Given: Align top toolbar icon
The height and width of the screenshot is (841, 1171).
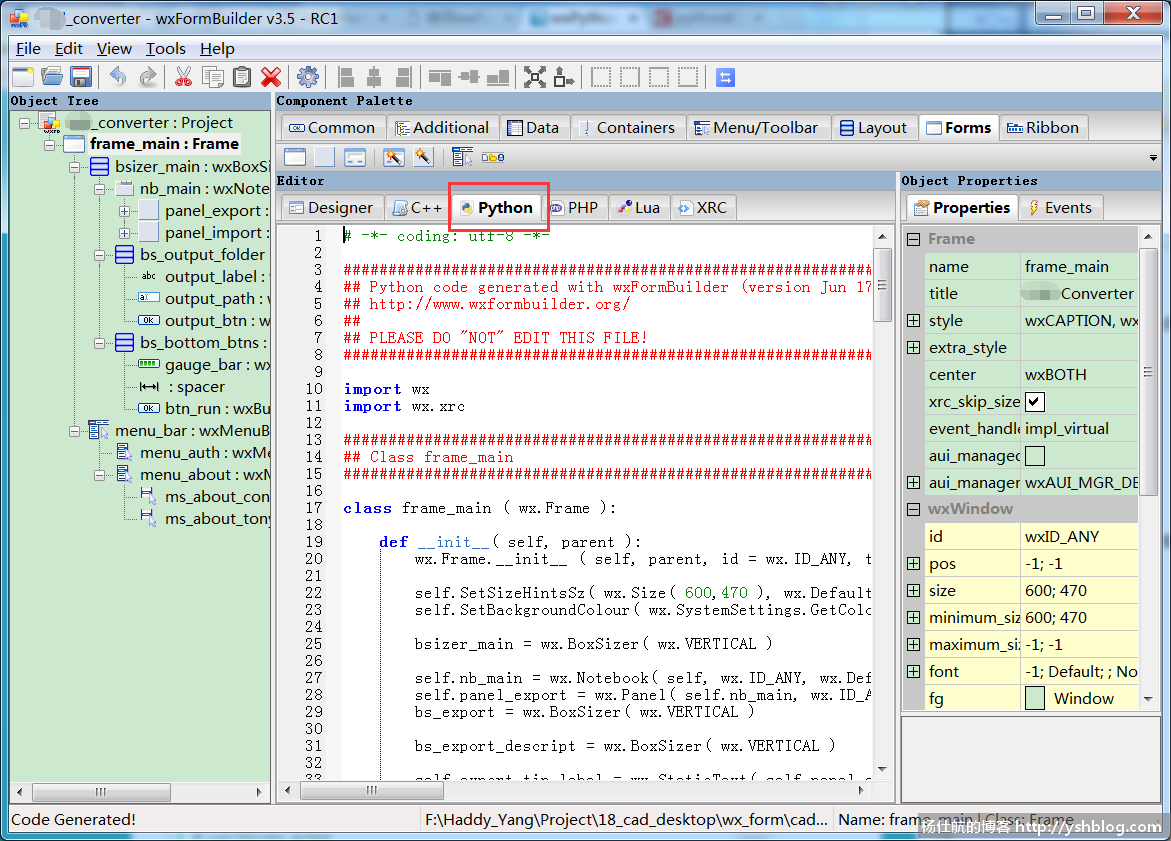Looking at the screenshot, I should (x=440, y=77).
